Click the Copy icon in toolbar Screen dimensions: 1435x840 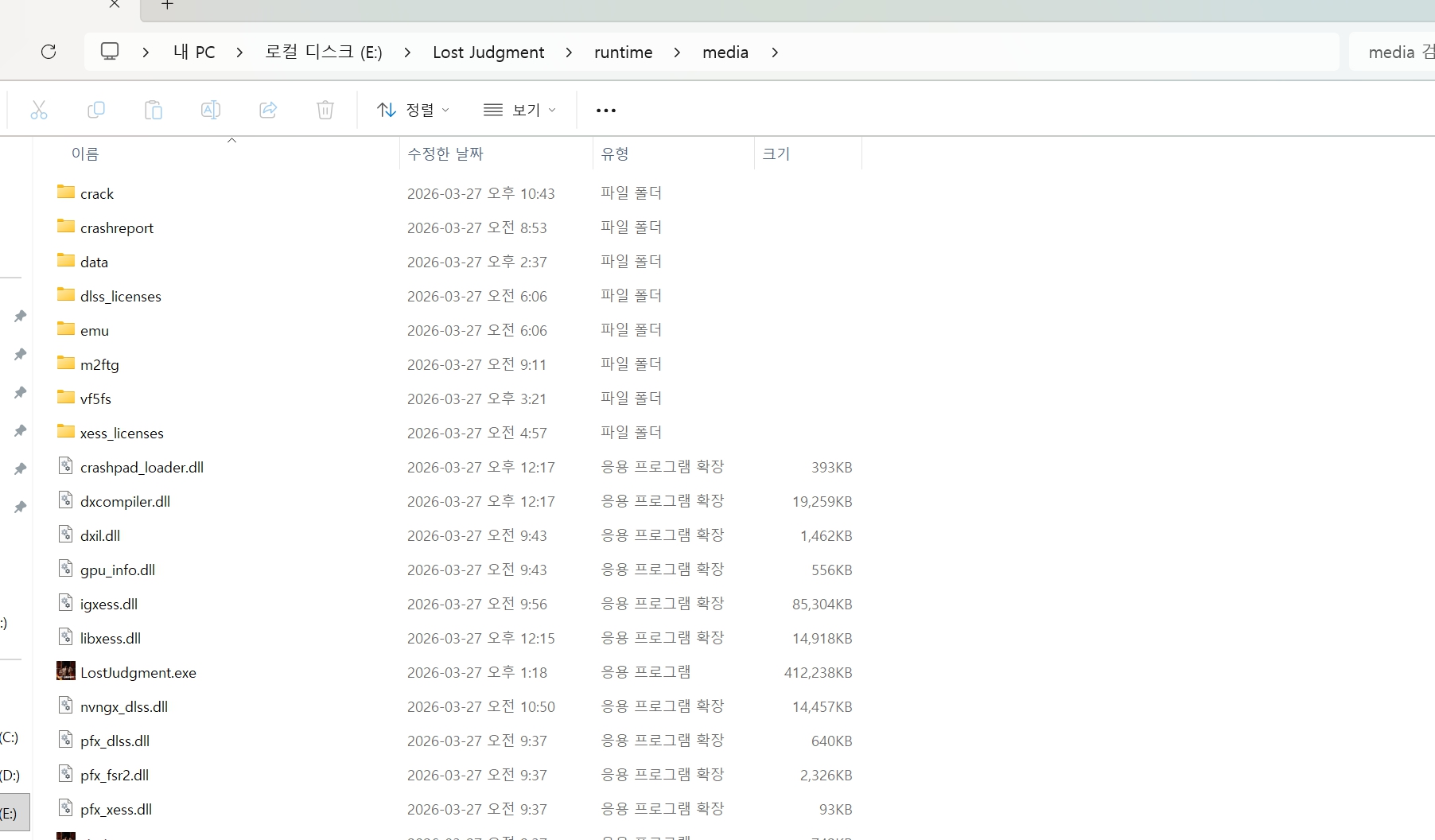96,110
